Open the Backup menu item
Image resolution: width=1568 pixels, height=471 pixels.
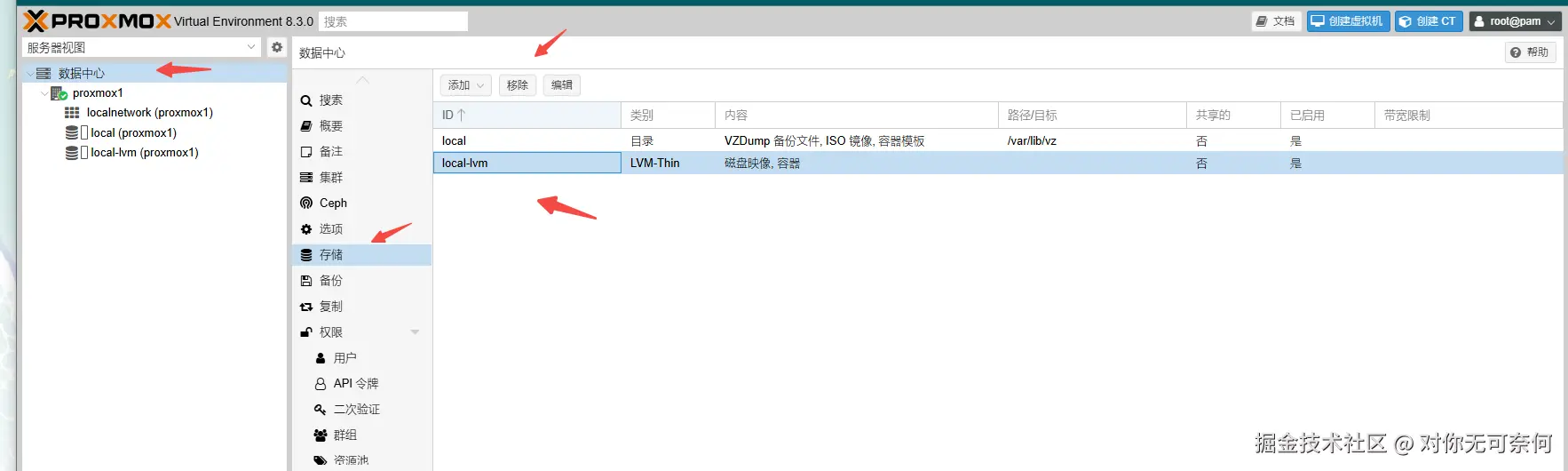[361, 281]
